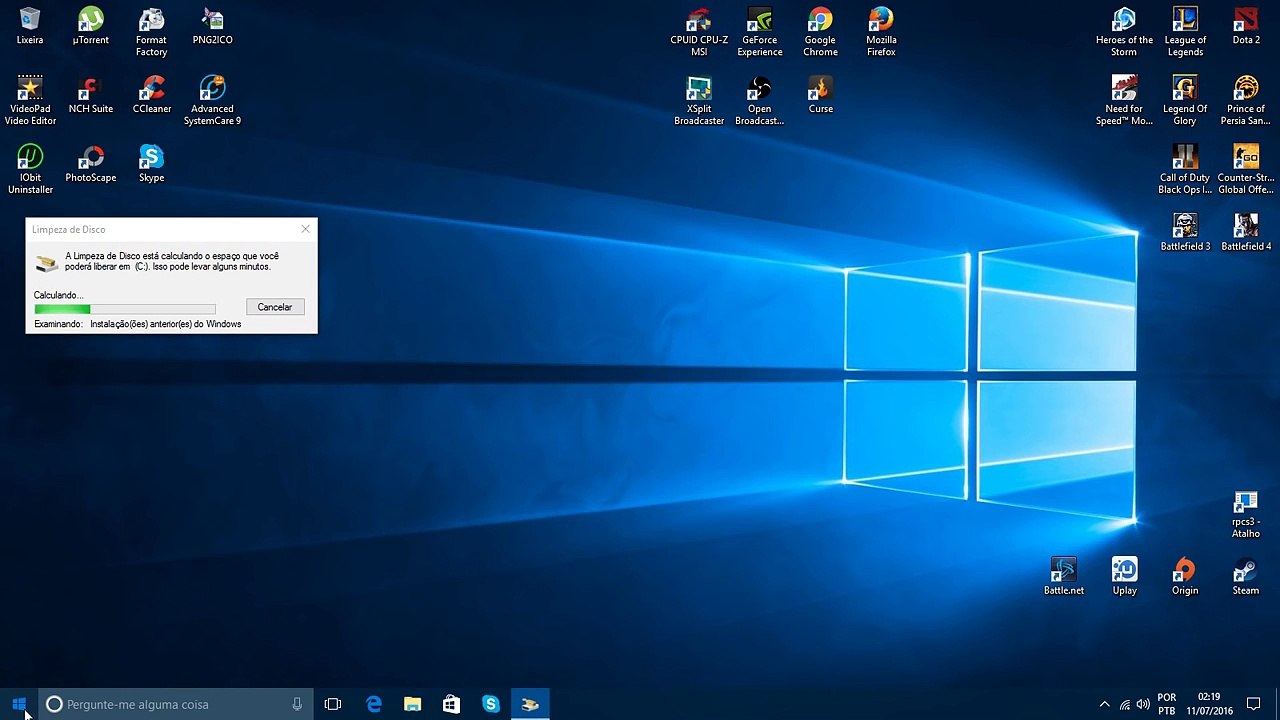Select the Mozilla Firefox desktop icon

pos(881,32)
